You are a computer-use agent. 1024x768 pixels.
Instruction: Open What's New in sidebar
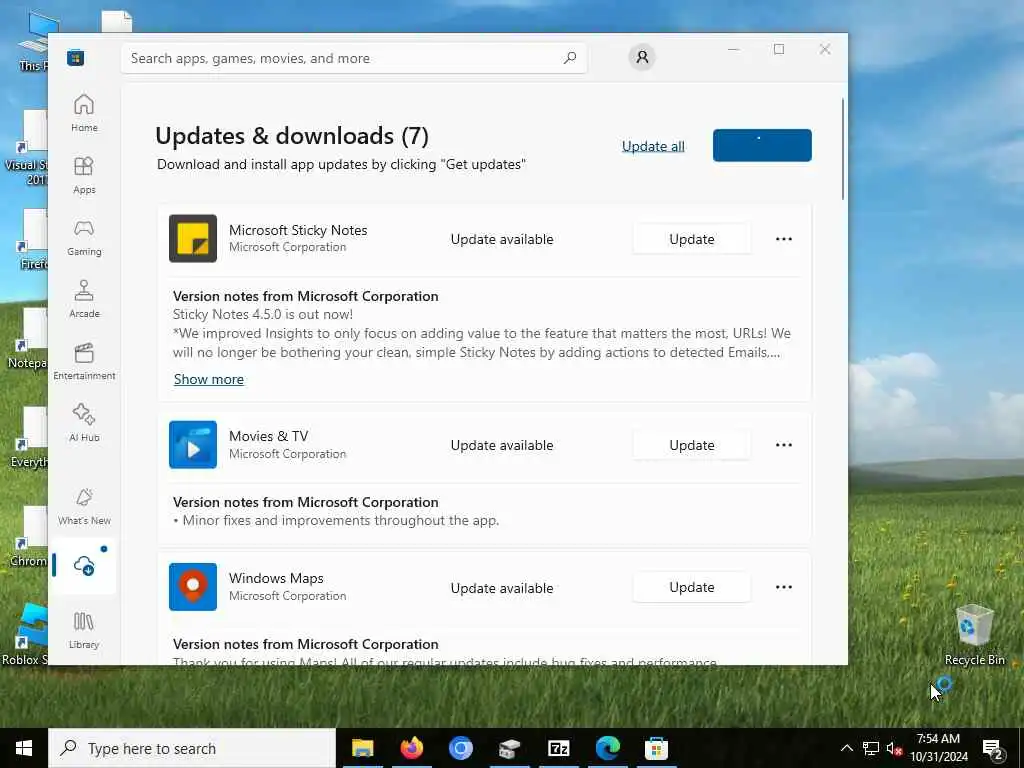coord(84,506)
